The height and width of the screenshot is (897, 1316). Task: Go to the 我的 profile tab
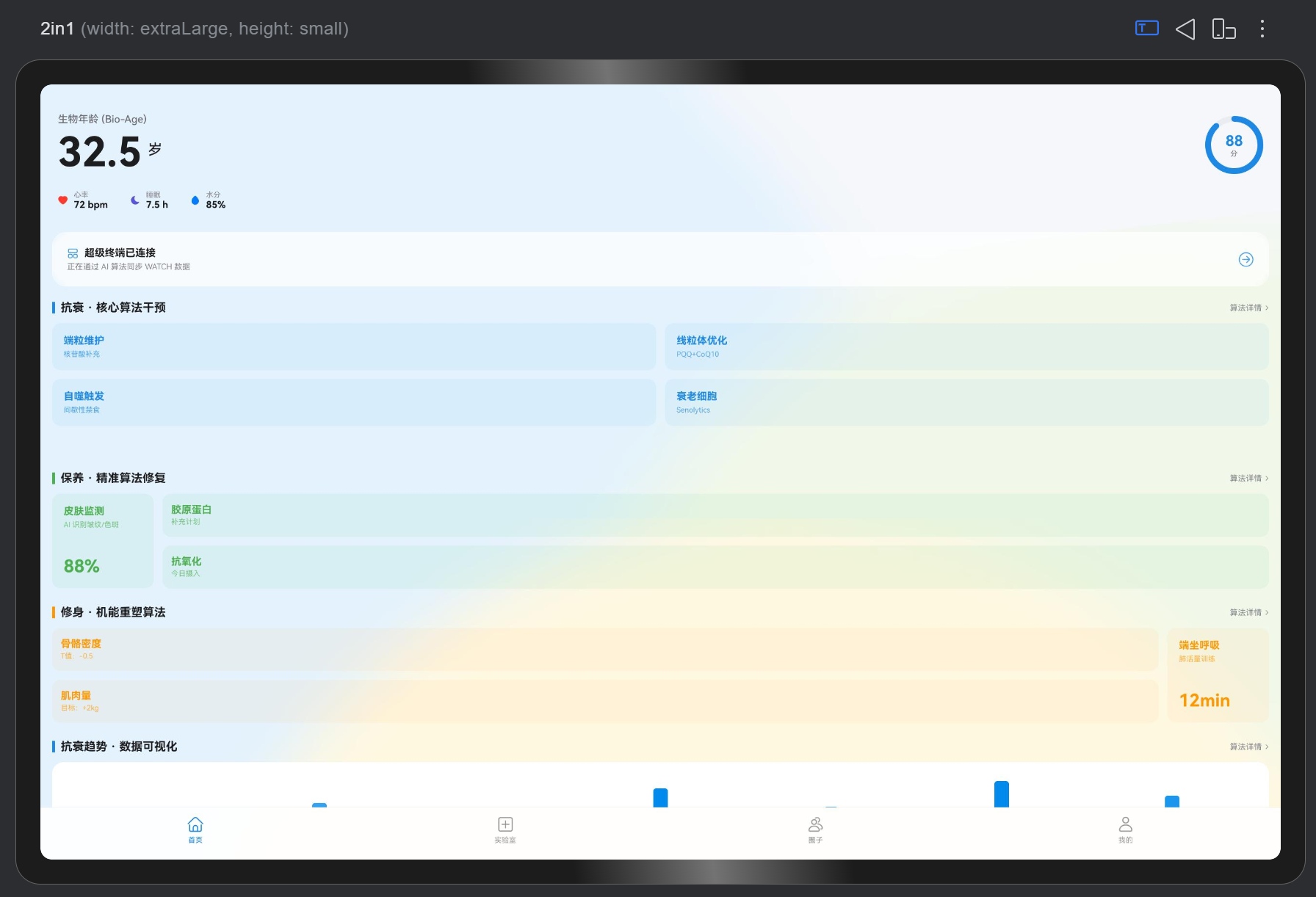point(1125,830)
